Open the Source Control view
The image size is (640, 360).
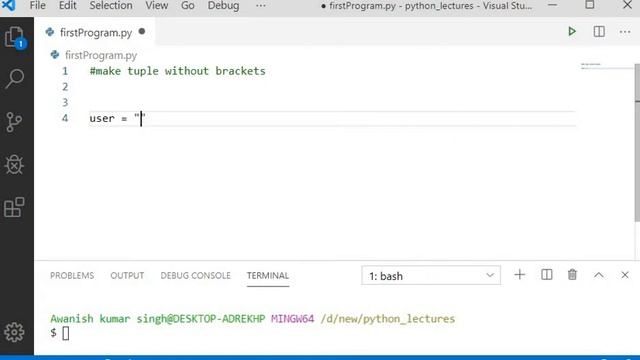pyautogui.click(x=15, y=122)
